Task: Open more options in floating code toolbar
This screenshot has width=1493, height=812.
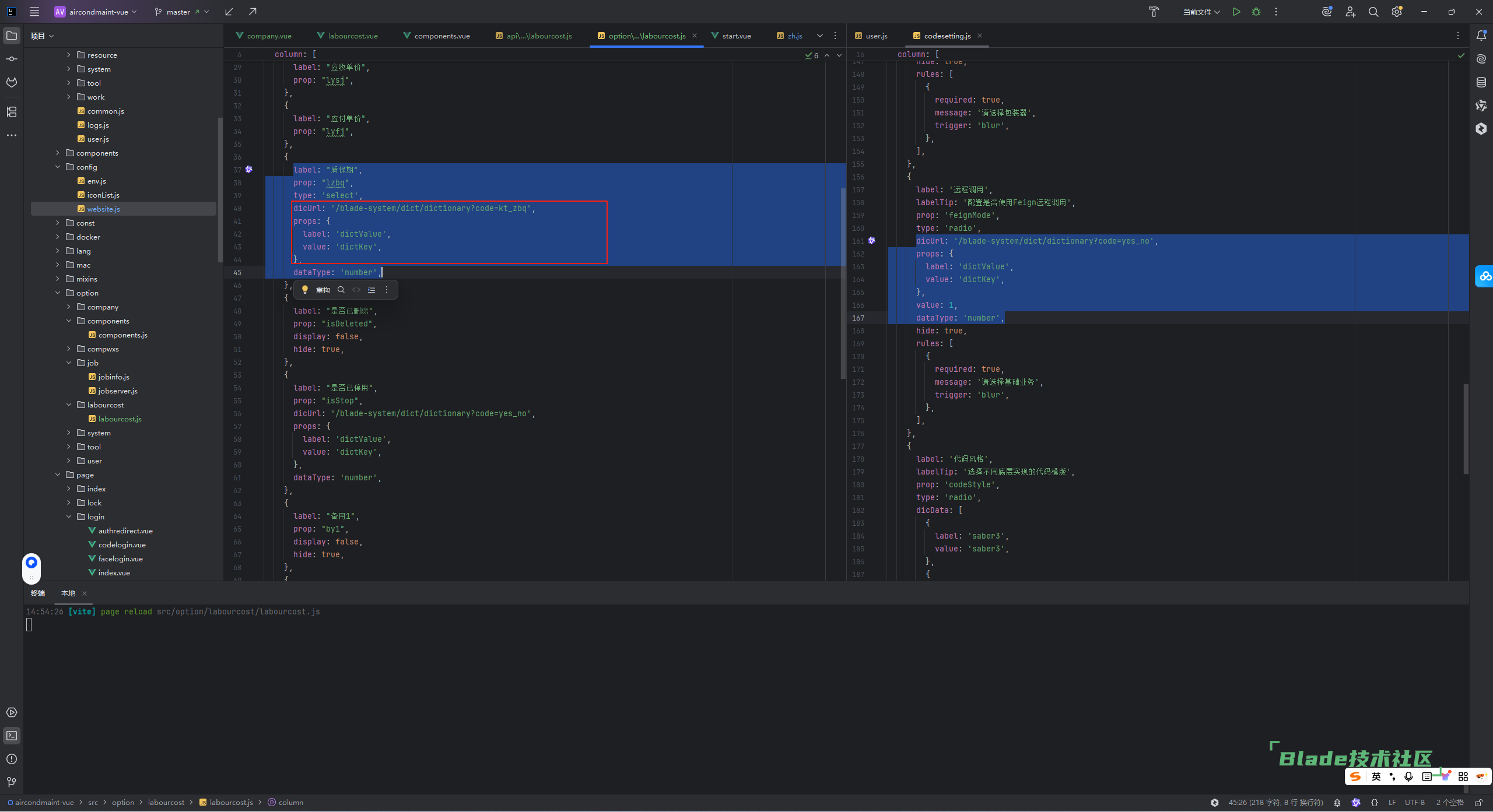Action: click(387, 290)
